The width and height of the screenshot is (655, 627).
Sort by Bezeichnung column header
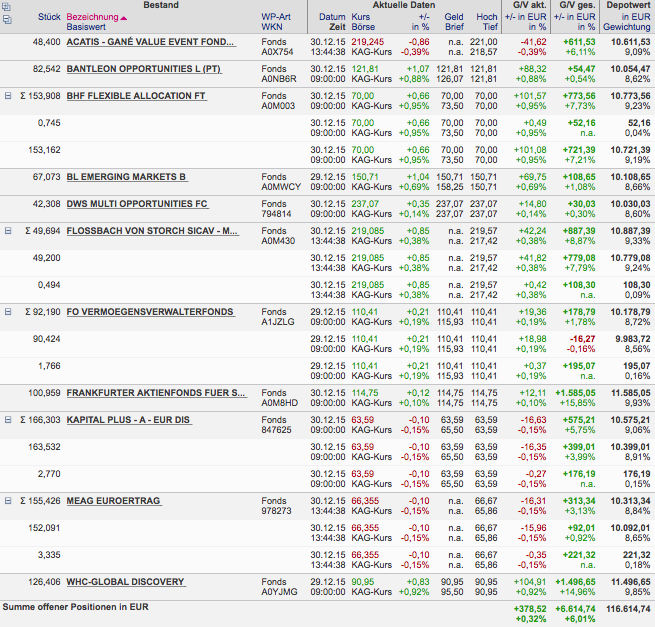92,17
